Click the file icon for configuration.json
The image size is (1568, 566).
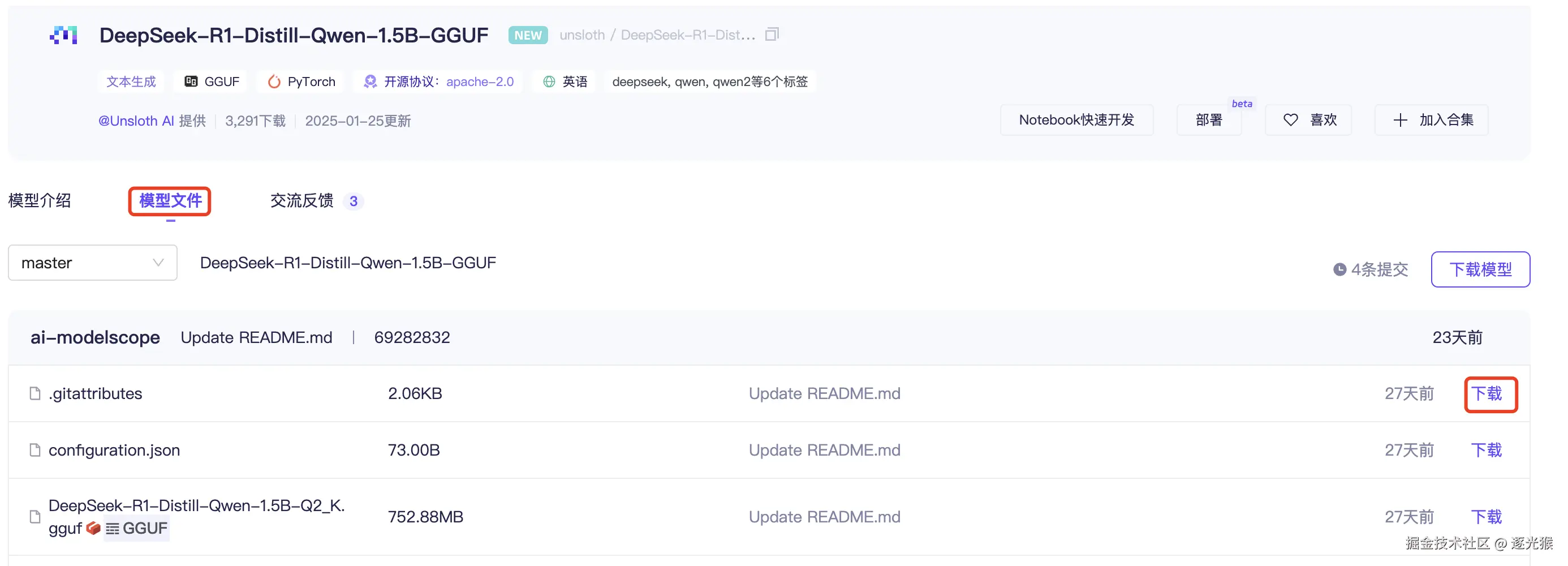[x=35, y=450]
